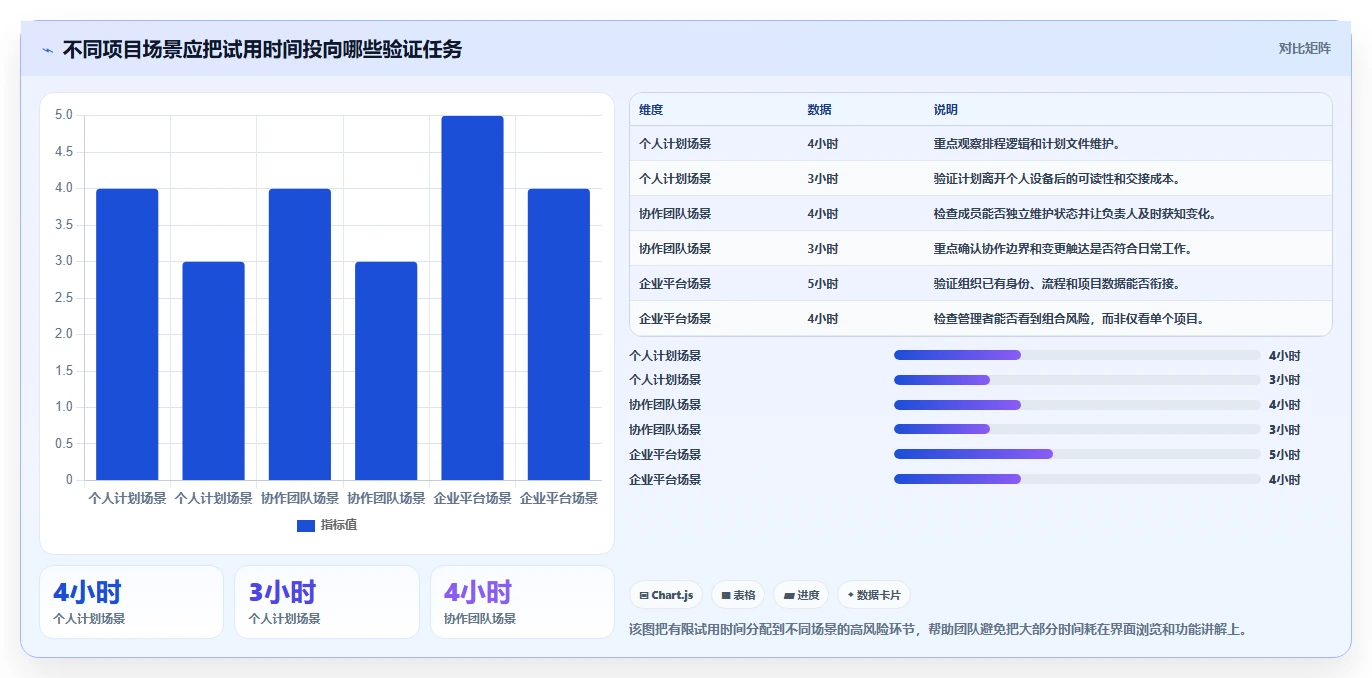Click the 企业平台场景 4小时 progress bar
This screenshot has width=1372, height=678.
(1077, 480)
